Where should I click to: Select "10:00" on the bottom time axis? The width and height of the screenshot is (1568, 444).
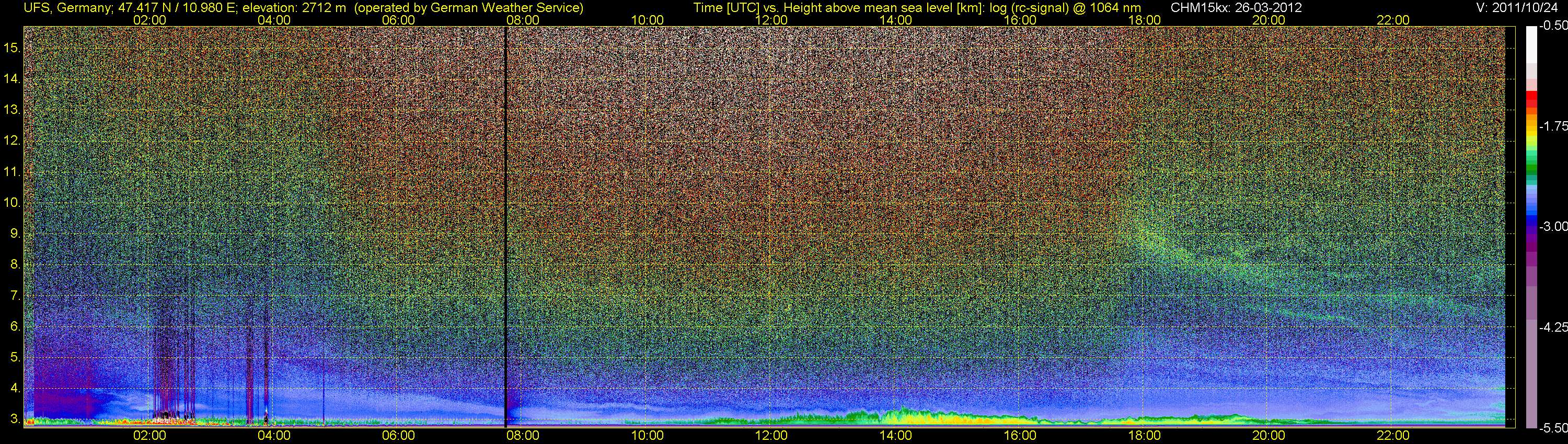pyautogui.click(x=647, y=436)
